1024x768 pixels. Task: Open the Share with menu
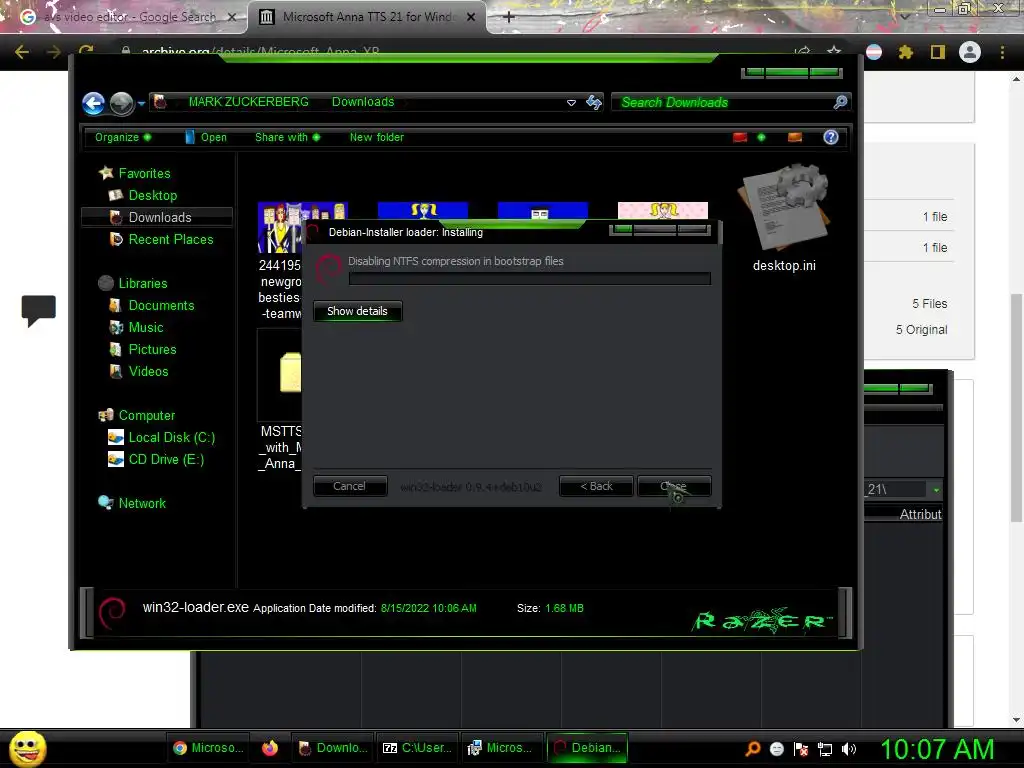pyautogui.click(x=287, y=137)
